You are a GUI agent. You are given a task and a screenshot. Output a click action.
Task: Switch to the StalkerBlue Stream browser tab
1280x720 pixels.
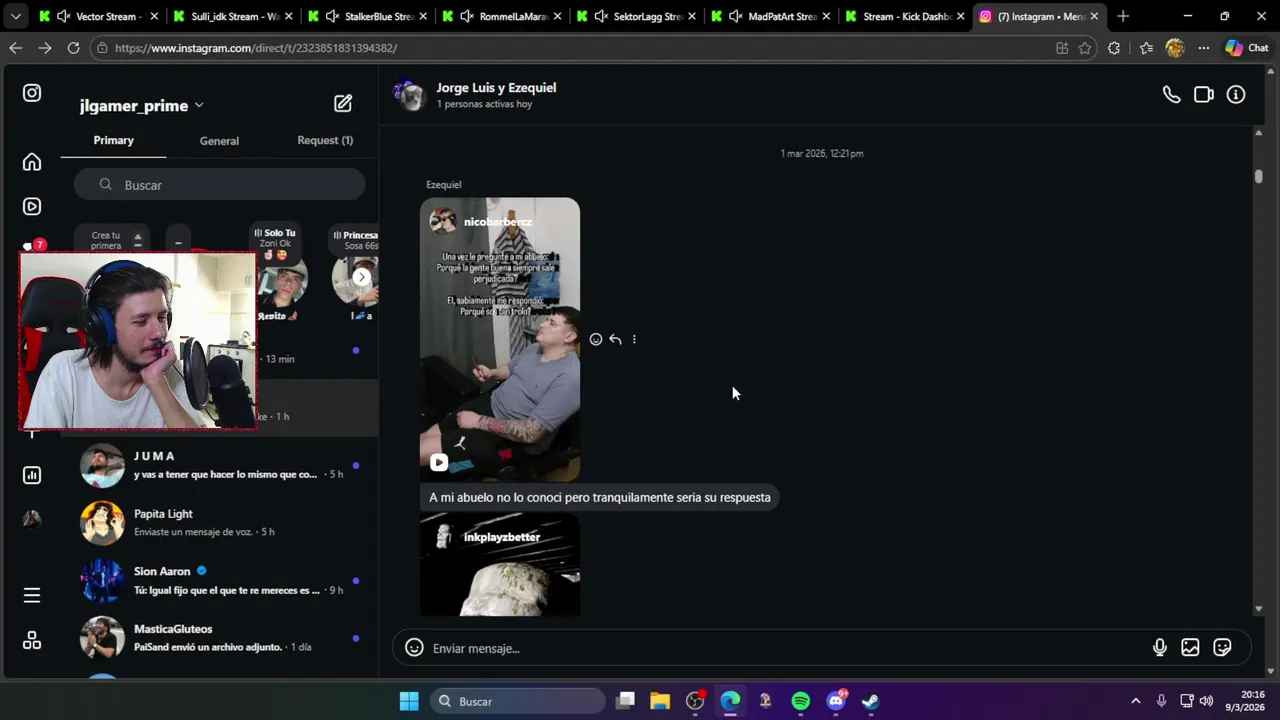tap(368, 16)
